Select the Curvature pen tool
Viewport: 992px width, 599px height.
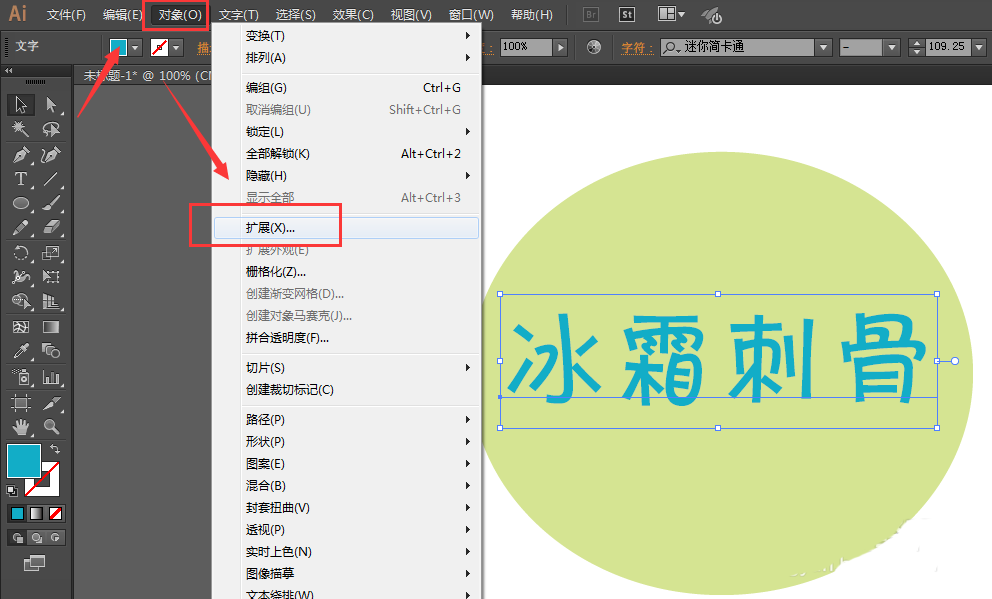[x=51, y=154]
